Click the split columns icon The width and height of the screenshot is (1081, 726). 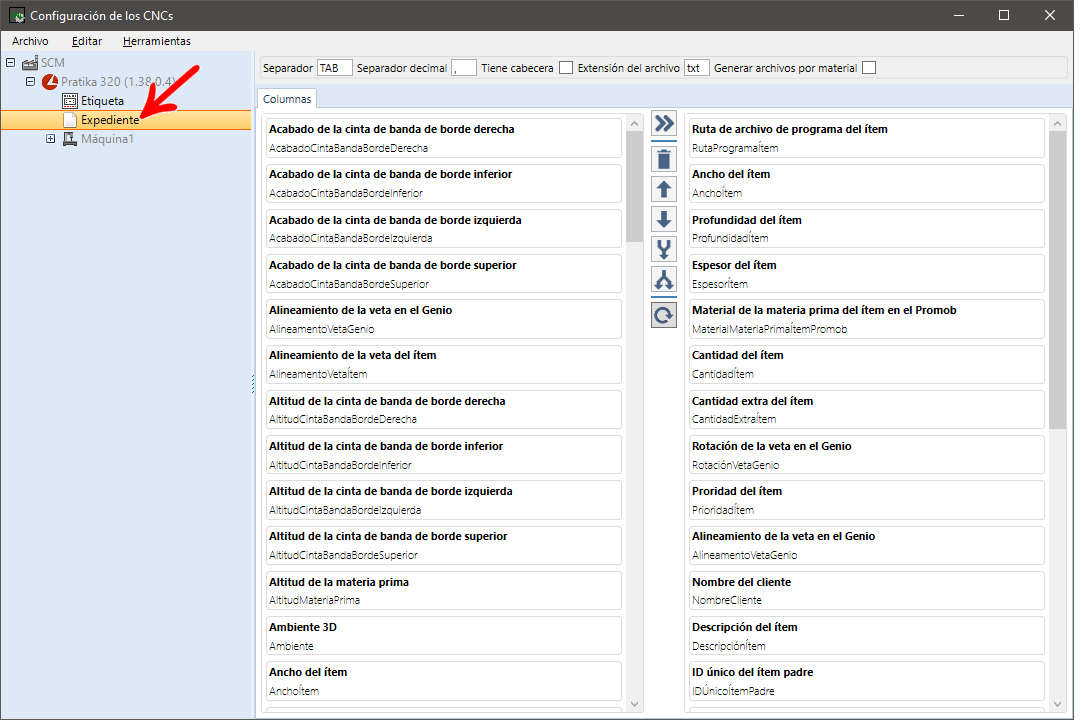pos(664,281)
